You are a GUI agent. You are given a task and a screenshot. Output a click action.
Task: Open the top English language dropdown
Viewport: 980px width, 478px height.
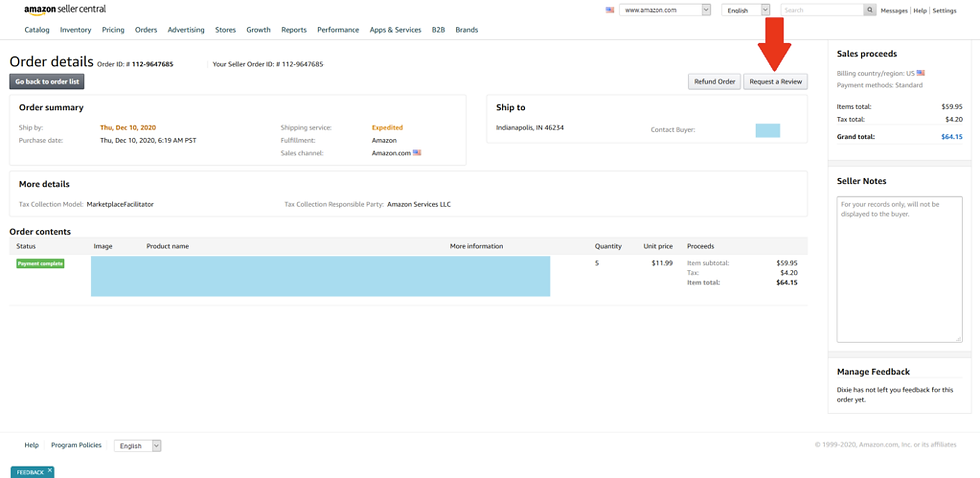(x=746, y=10)
